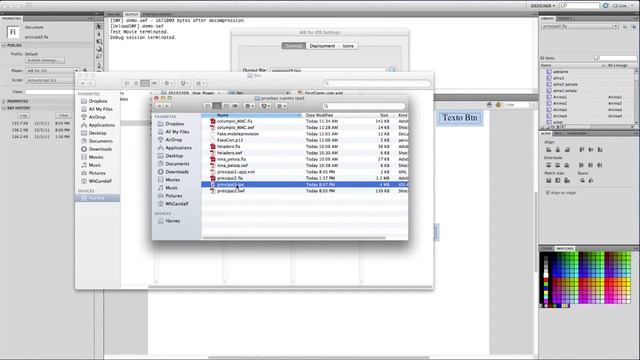
Task: Open Action gear dropdown in front Finder window
Action: pyautogui.click(x=249, y=106)
